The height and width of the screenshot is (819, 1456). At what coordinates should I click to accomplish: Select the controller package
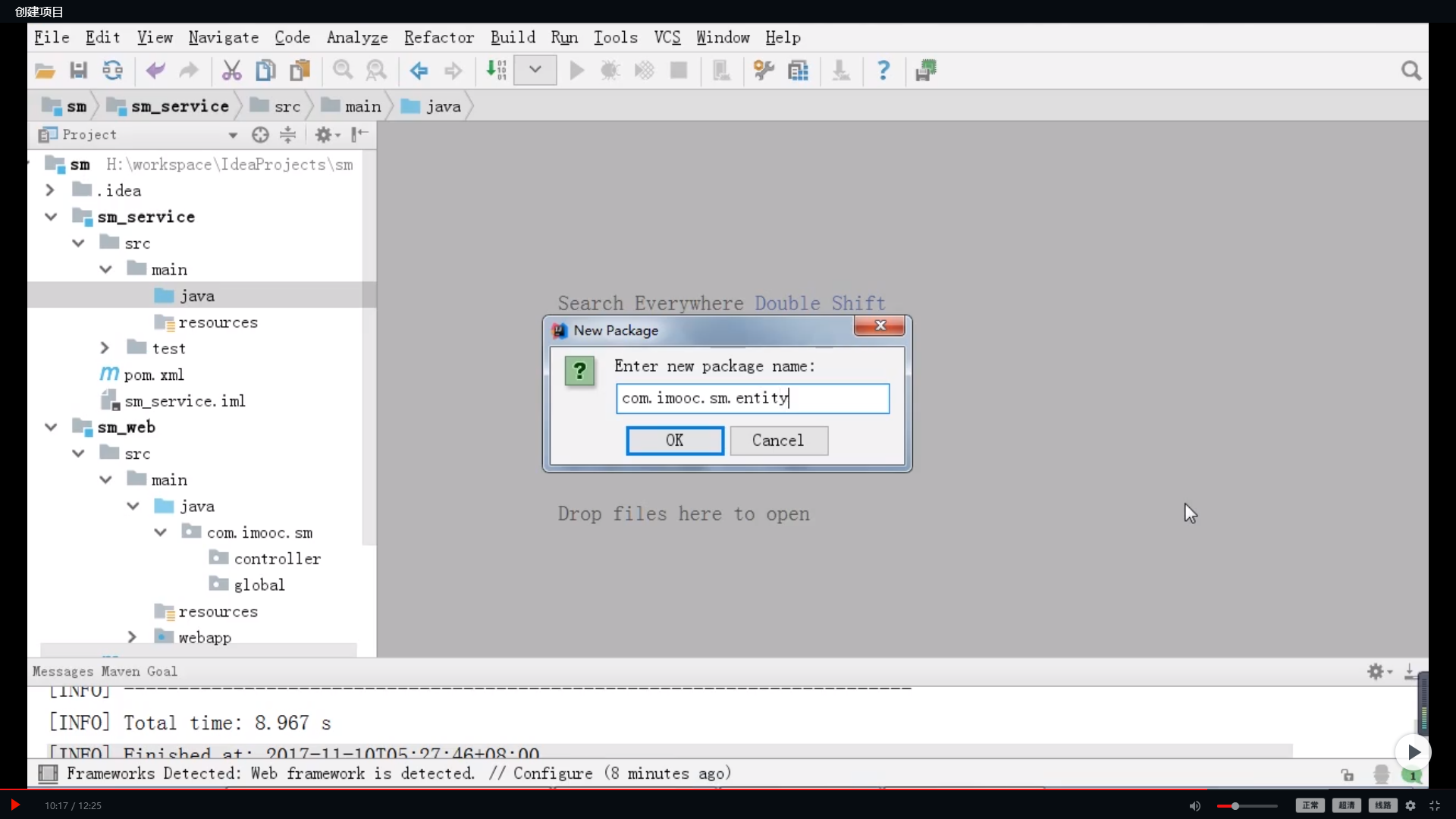(265, 559)
